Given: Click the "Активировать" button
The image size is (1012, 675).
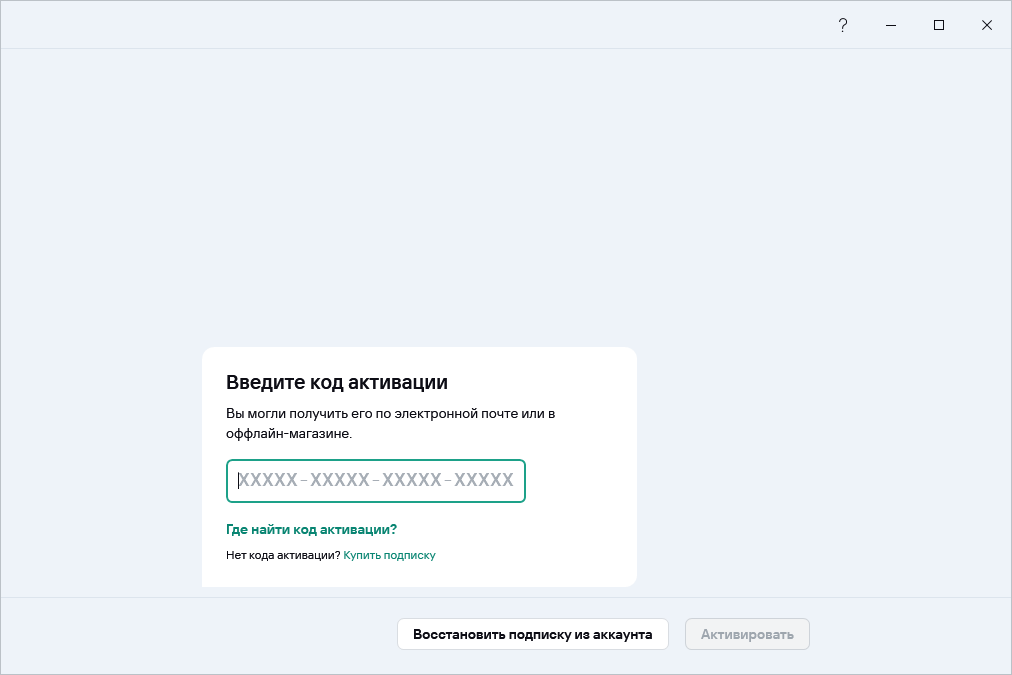Looking at the screenshot, I should [x=747, y=634].
